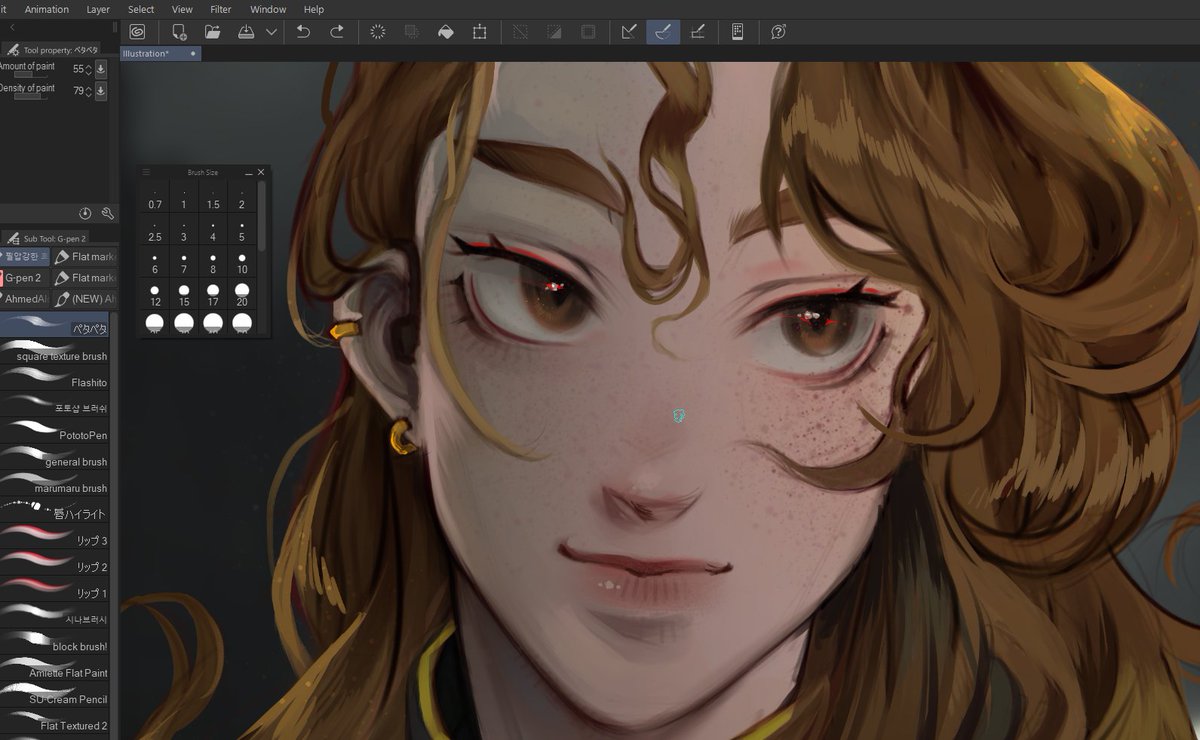The height and width of the screenshot is (740, 1200).
Task: Redo the undone action
Action: click(x=337, y=32)
